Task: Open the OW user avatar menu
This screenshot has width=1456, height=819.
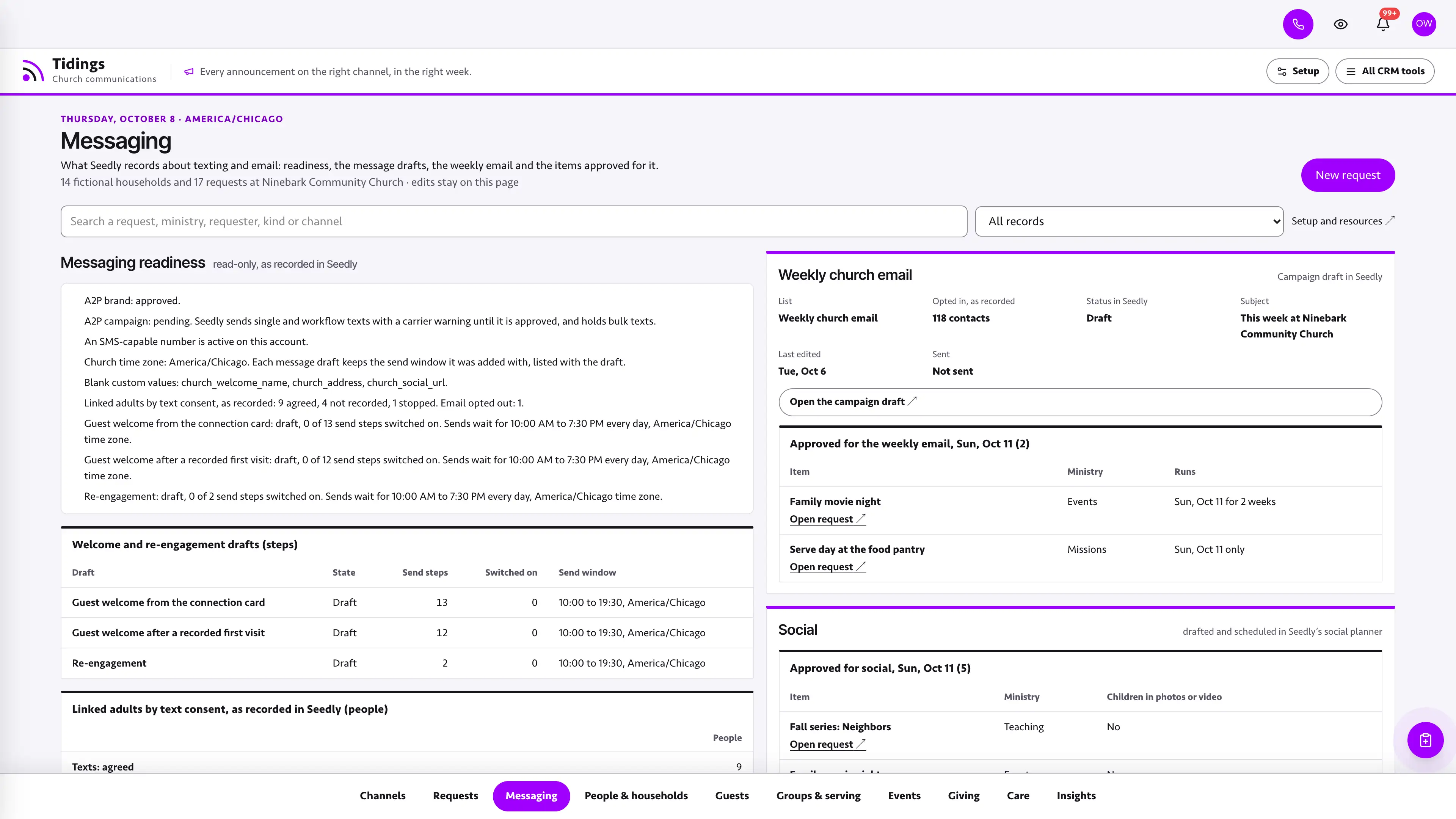Action: click(1424, 24)
